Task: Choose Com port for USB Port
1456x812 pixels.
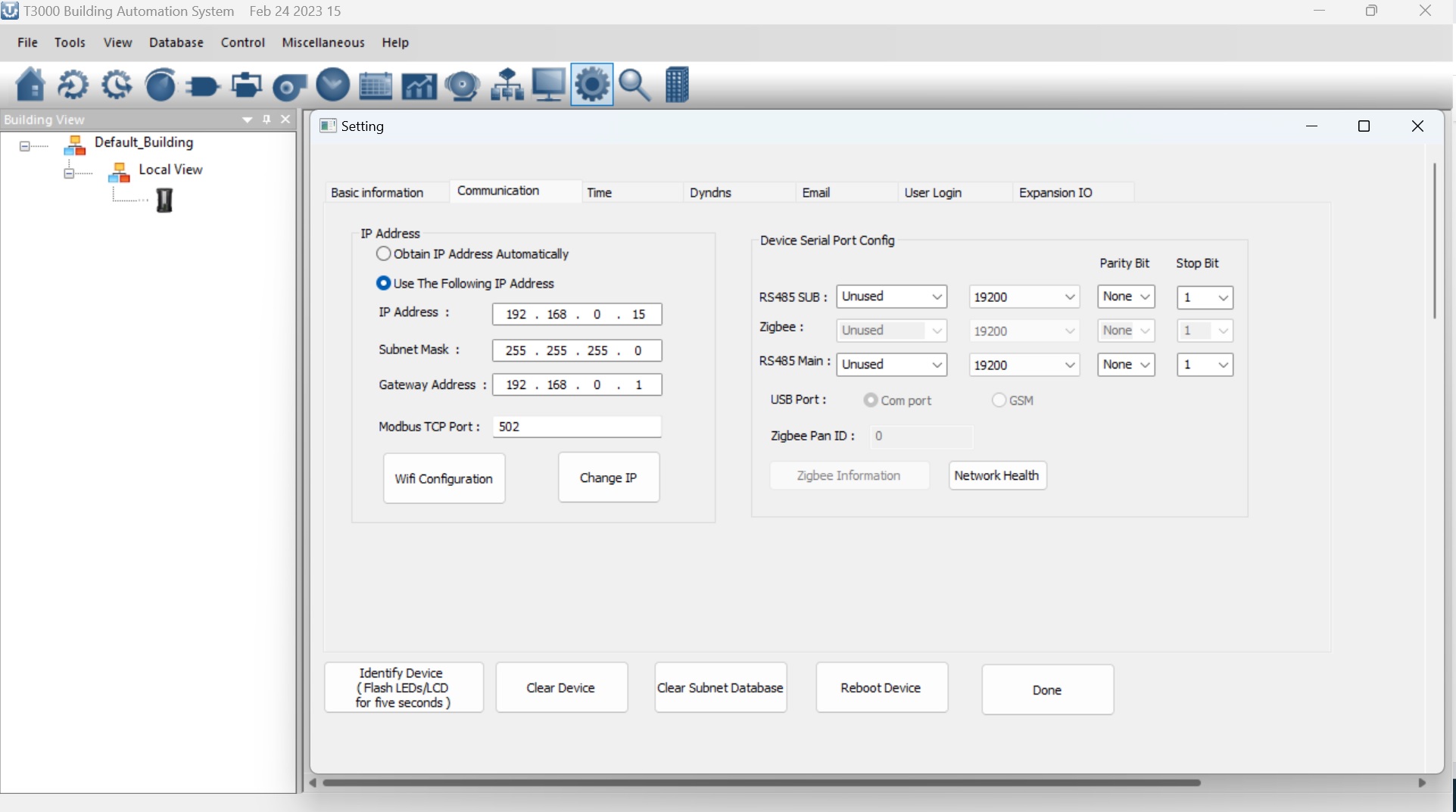Action: [870, 400]
